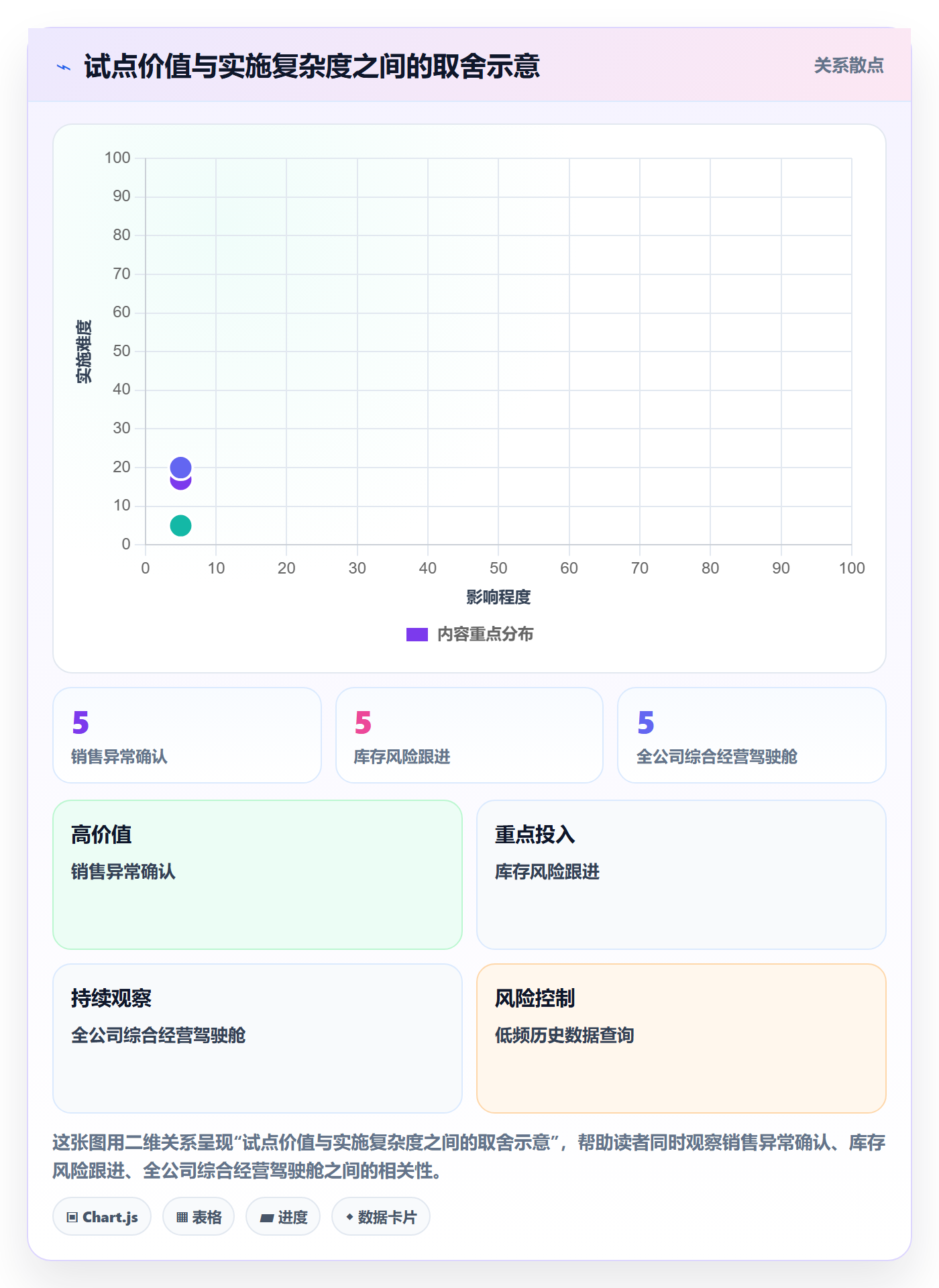The height and width of the screenshot is (1288, 939).
Task: Select the teal scatter point near 5
Action: pos(180,525)
